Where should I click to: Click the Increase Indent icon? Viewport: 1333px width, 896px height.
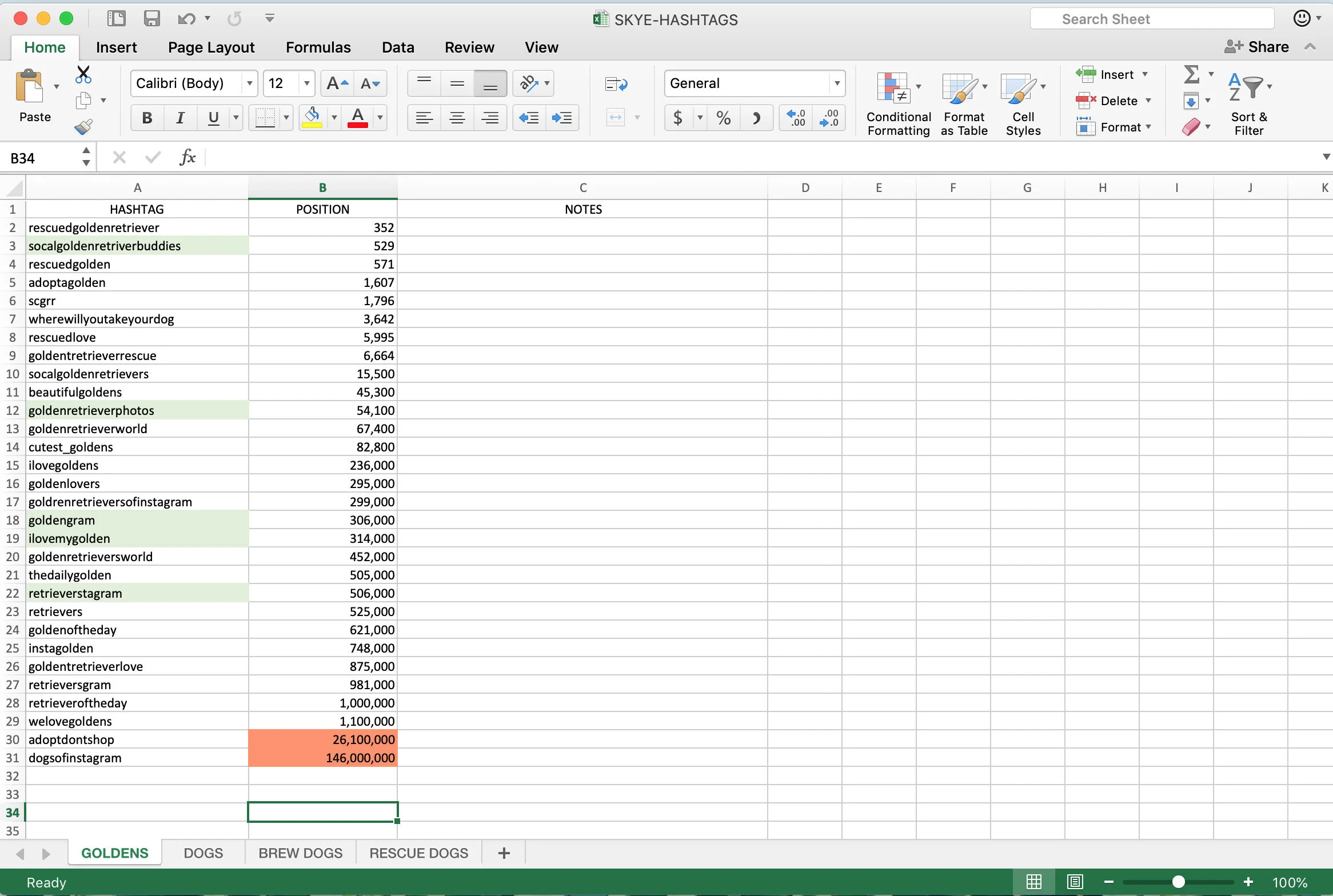click(562, 118)
